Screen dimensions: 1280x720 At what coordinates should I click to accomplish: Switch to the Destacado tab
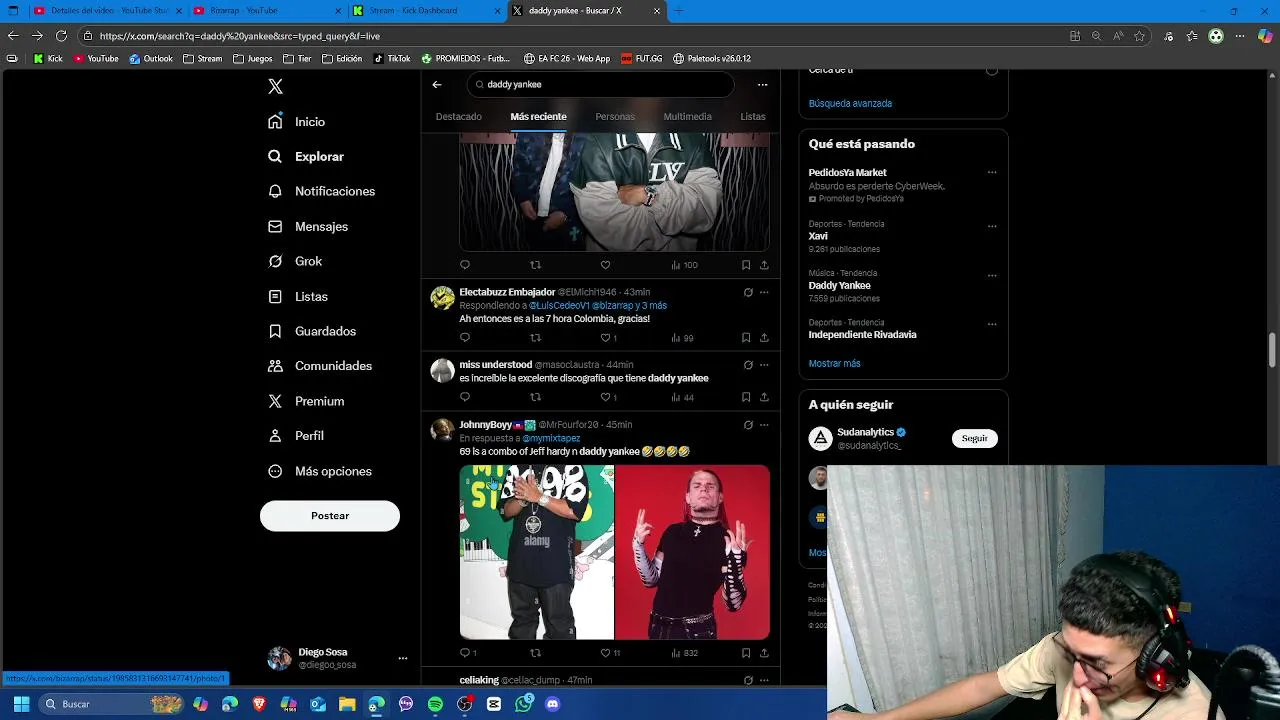[x=459, y=117]
